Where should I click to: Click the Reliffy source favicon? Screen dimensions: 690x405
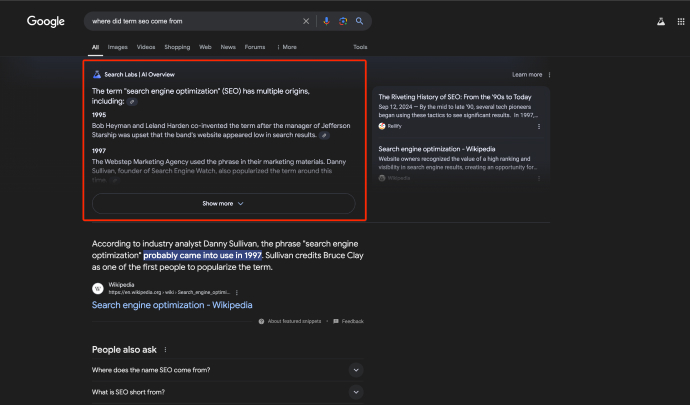click(x=382, y=126)
